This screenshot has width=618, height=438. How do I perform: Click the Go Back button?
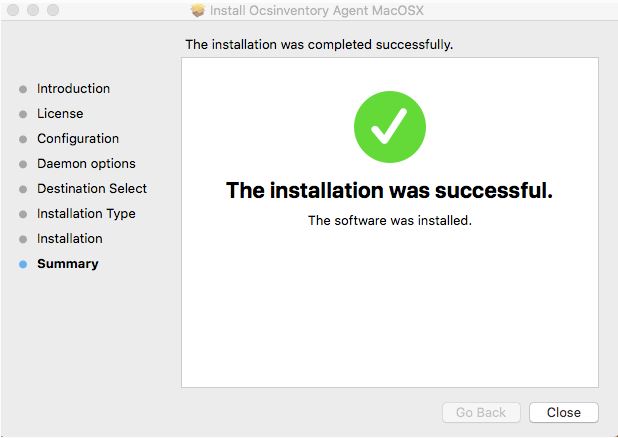pos(481,412)
